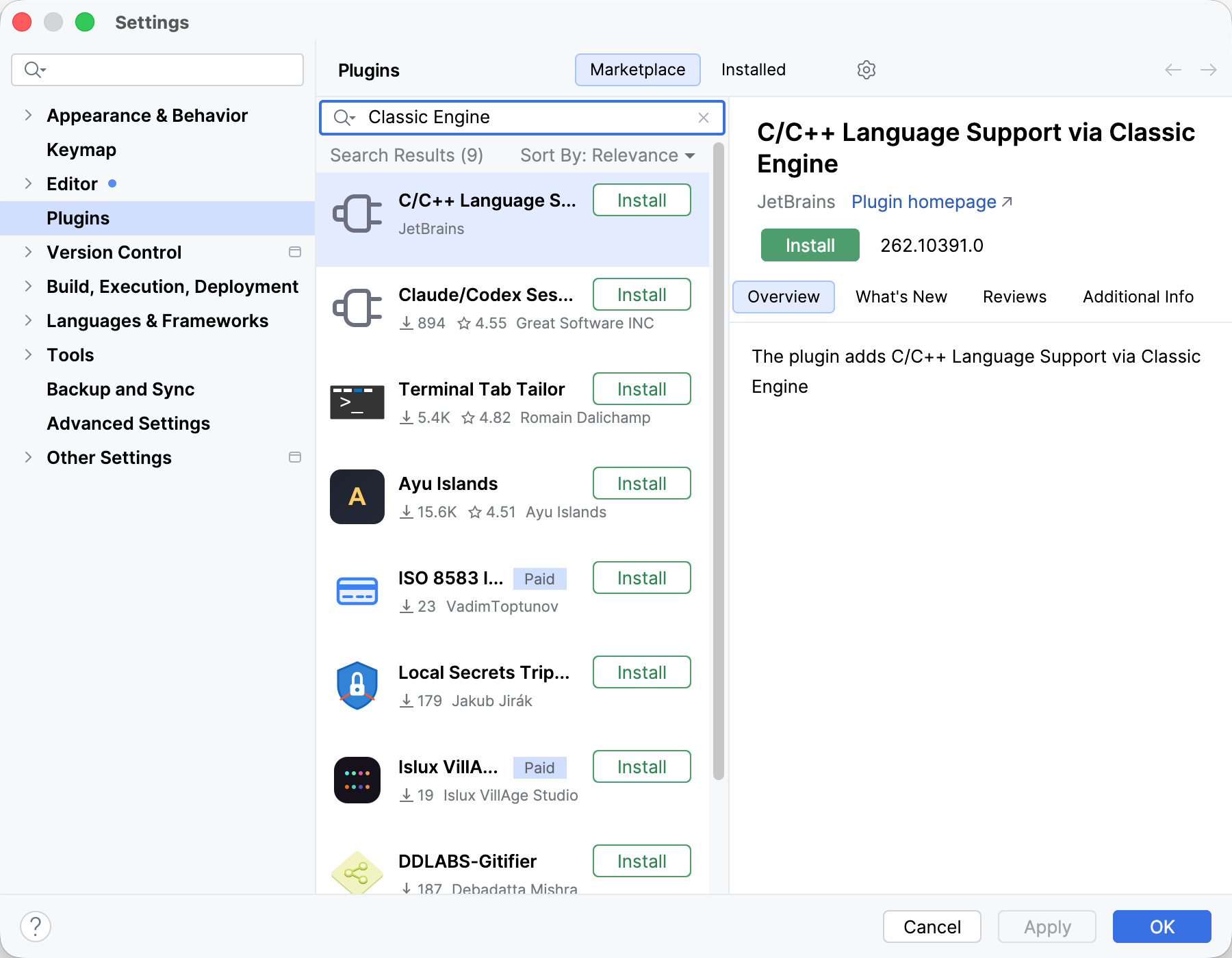Clear the Classic Engine search text
1232x958 pixels.
click(x=704, y=118)
